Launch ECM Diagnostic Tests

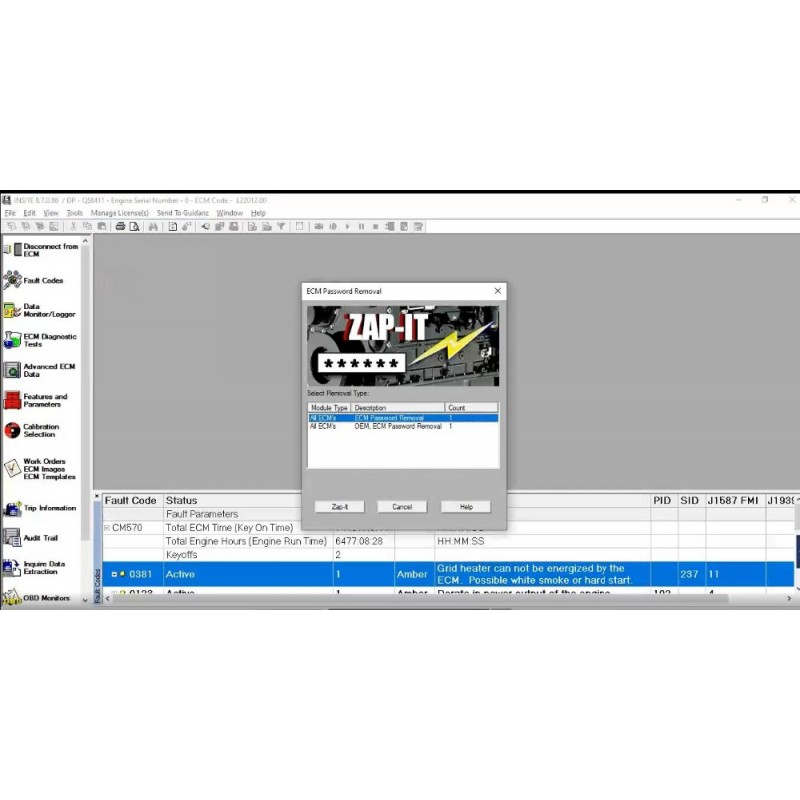tap(40, 340)
